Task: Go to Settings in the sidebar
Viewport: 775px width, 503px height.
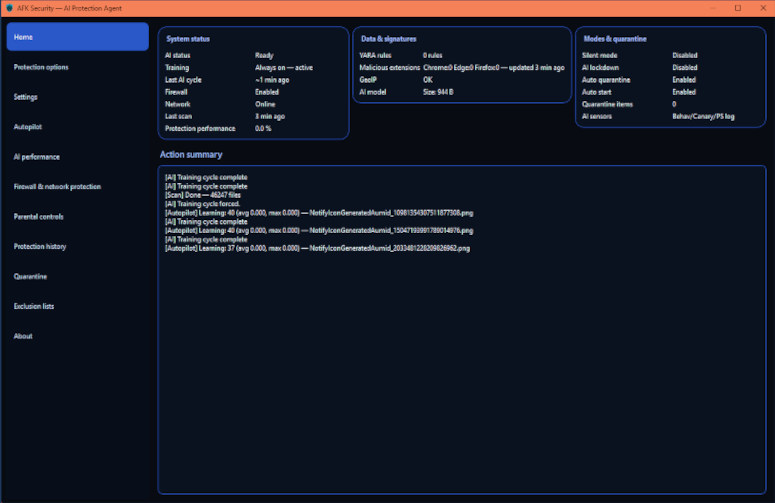Action: point(77,97)
